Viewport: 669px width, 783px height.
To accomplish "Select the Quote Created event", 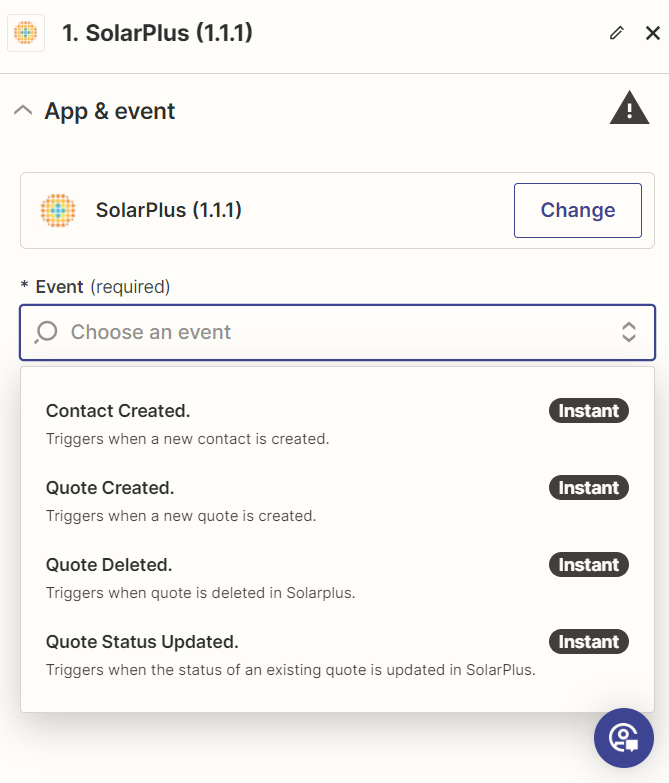I will coord(337,501).
